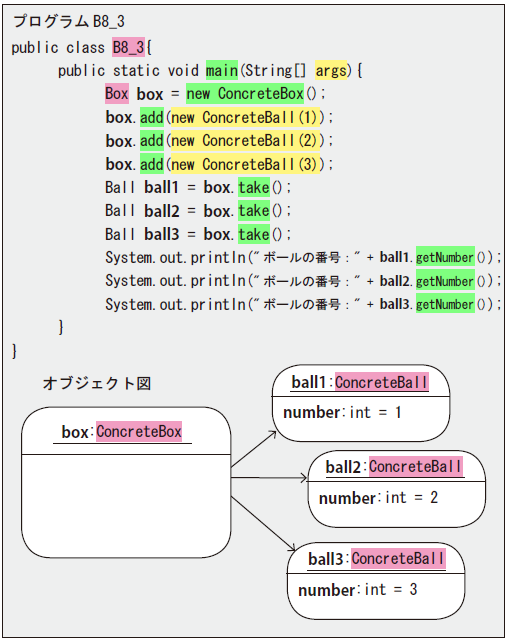
Task: Select the yellow-highlighted args parameter
Action: pos(331,71)
